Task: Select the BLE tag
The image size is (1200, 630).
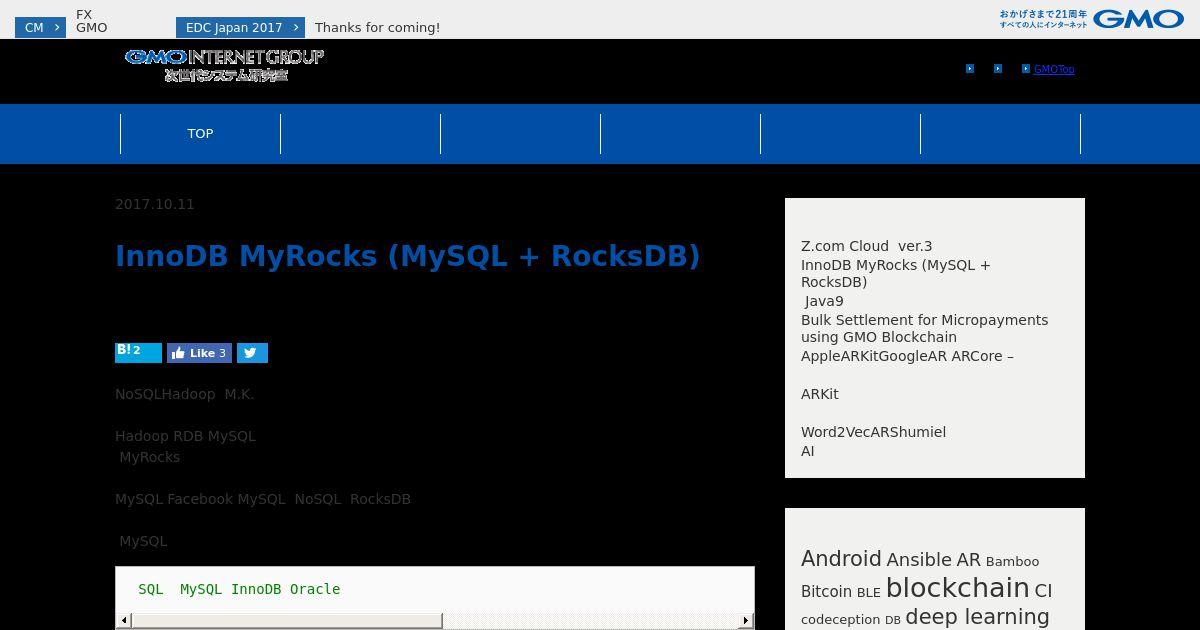Action: pyautogui.click(x=868, y=593)
